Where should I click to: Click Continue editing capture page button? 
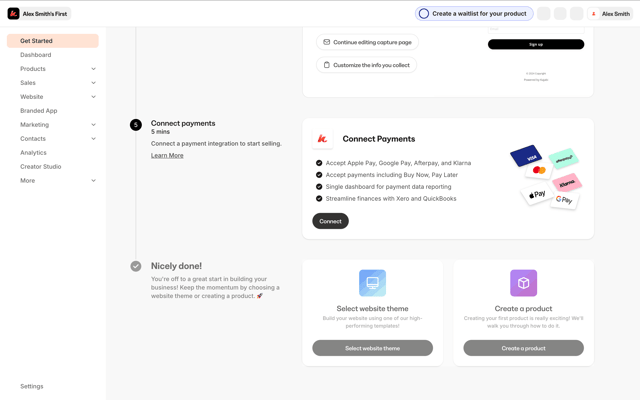pyautogui.click(x=367, y=42)
